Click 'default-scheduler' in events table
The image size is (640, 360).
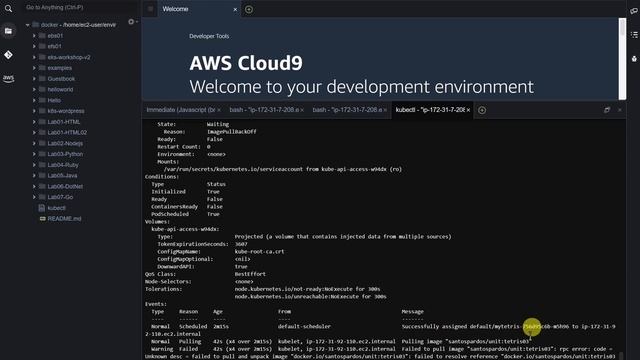pyautogui.click(x=304, y=327)
